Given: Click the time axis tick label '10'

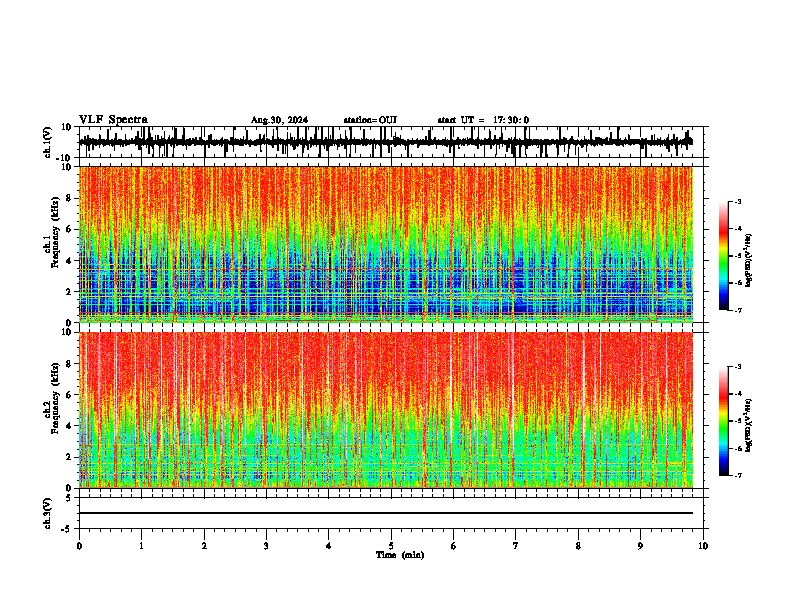Looking at the screenshot, I should click(x=703, y=546).
